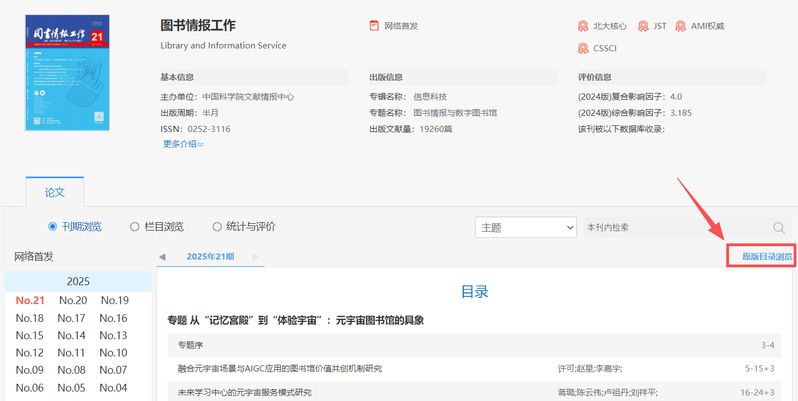Collapse the 2025 year issue list

tap(78, 281)
